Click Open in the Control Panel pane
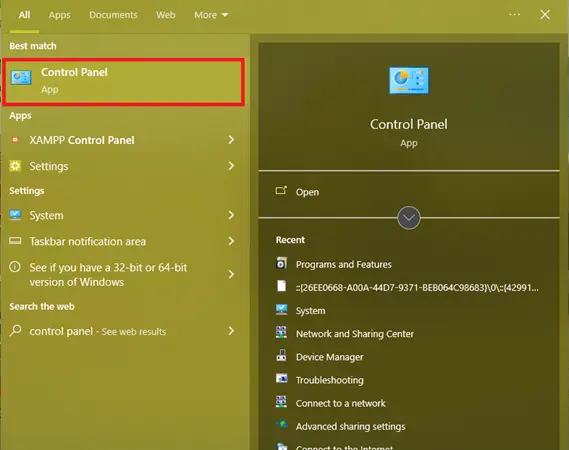The image size is (569, 450). click(x=307, y=192)
